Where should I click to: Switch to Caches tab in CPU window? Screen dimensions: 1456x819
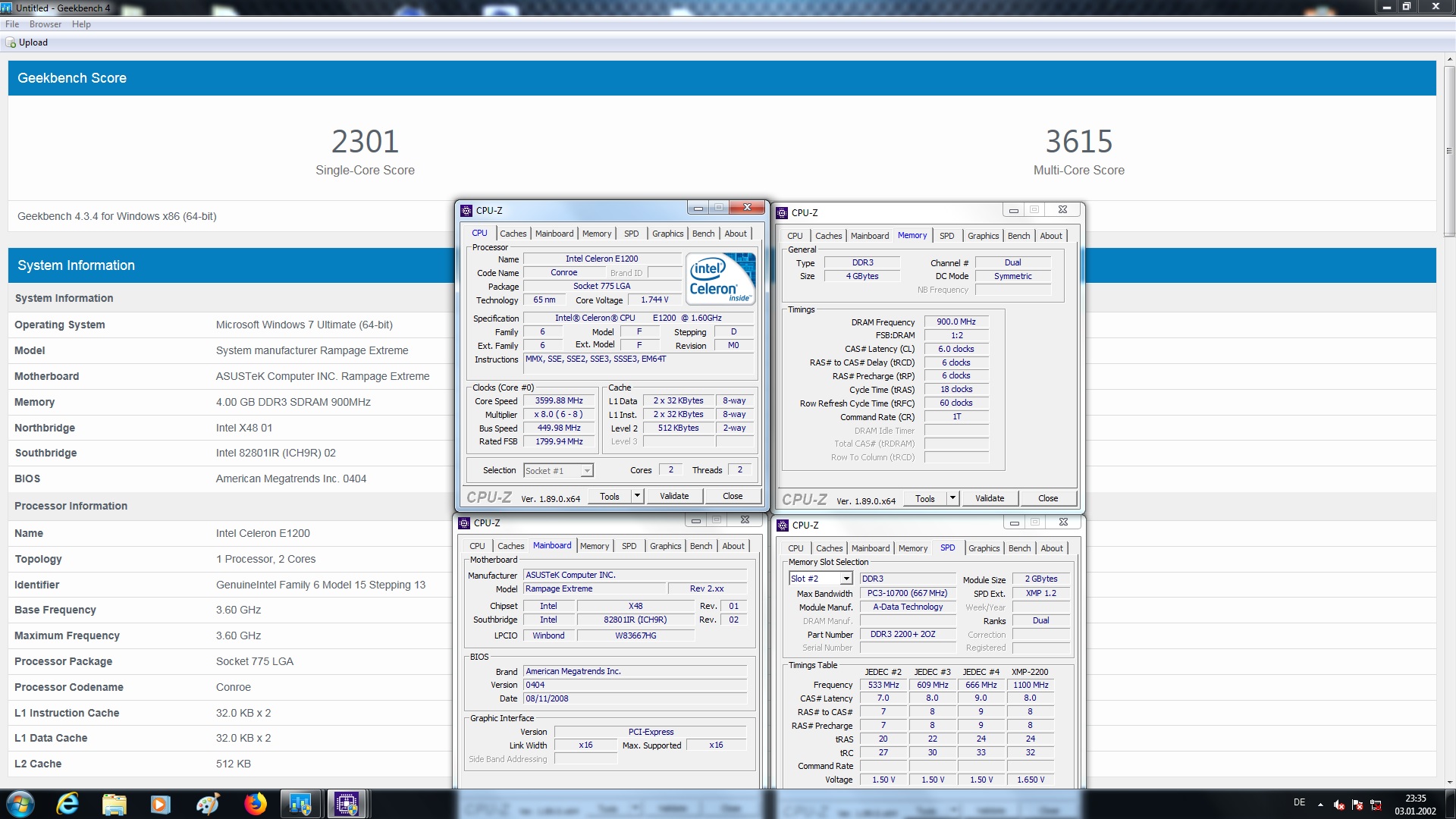click(513, 234)
